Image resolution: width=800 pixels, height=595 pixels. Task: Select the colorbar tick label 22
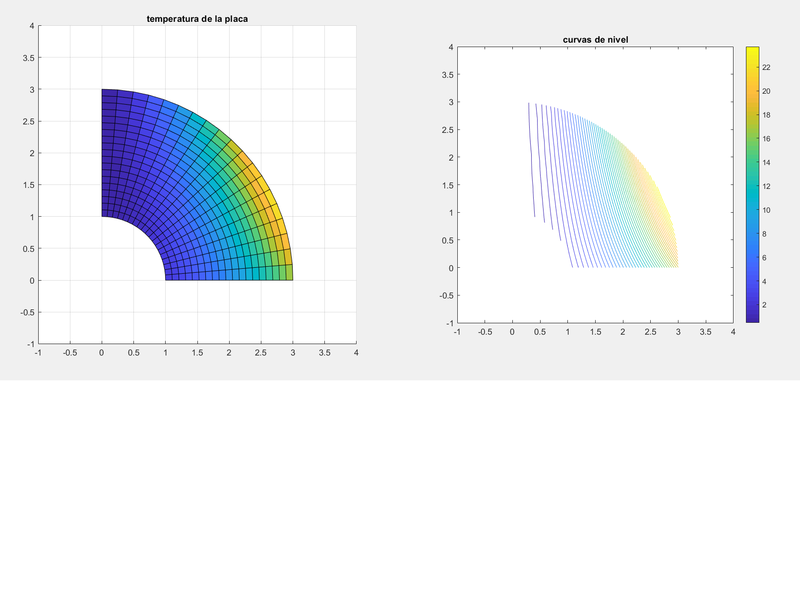[x=766, y=67]
